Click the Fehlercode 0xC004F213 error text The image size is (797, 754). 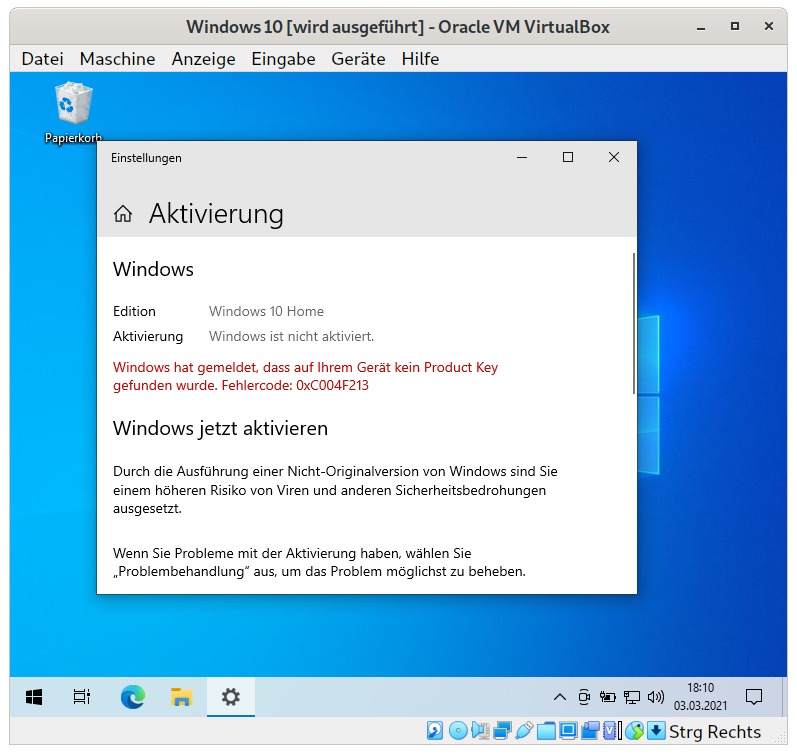point(295,385)
